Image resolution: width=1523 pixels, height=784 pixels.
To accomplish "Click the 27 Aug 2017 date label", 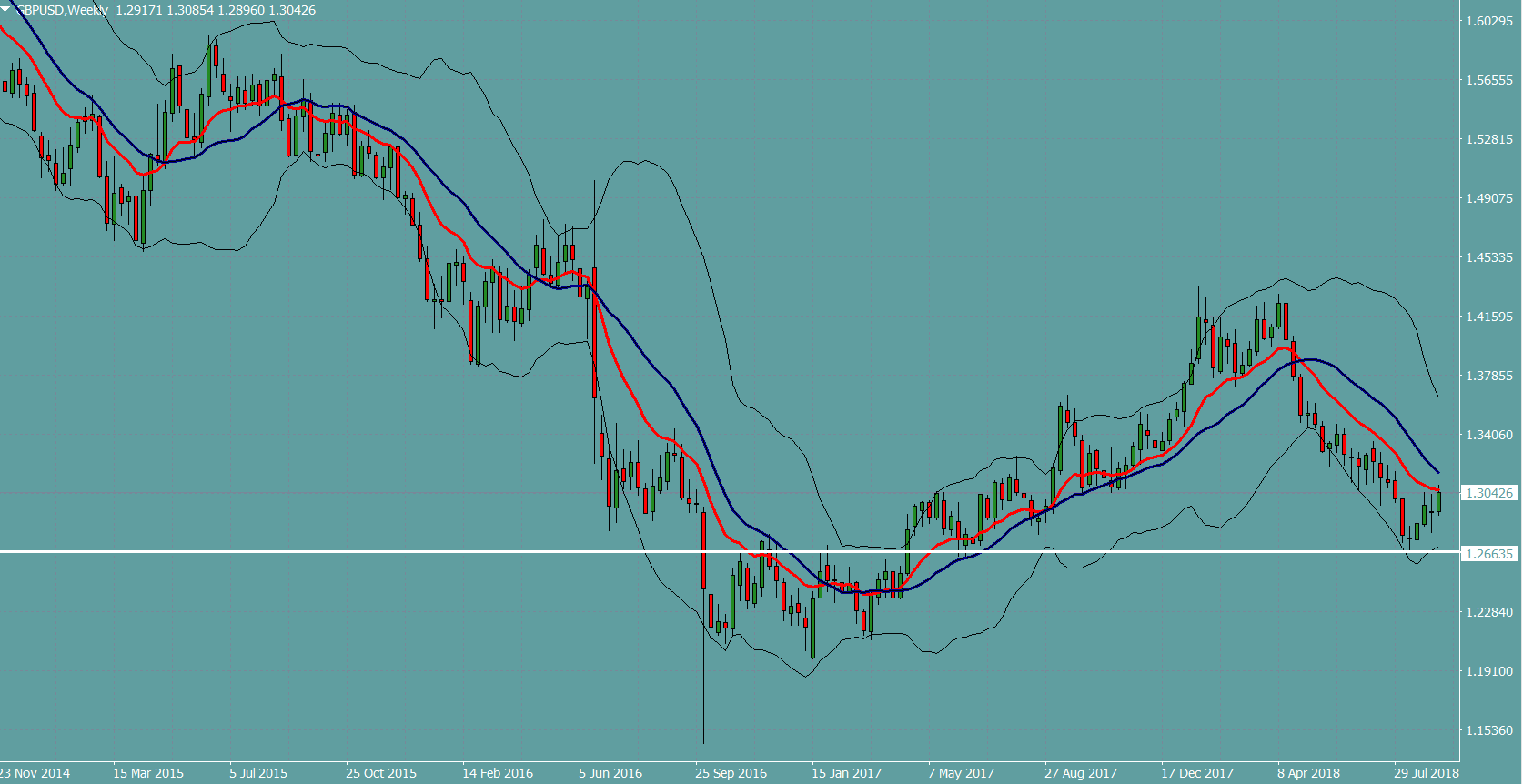I will pos(1080,773).
